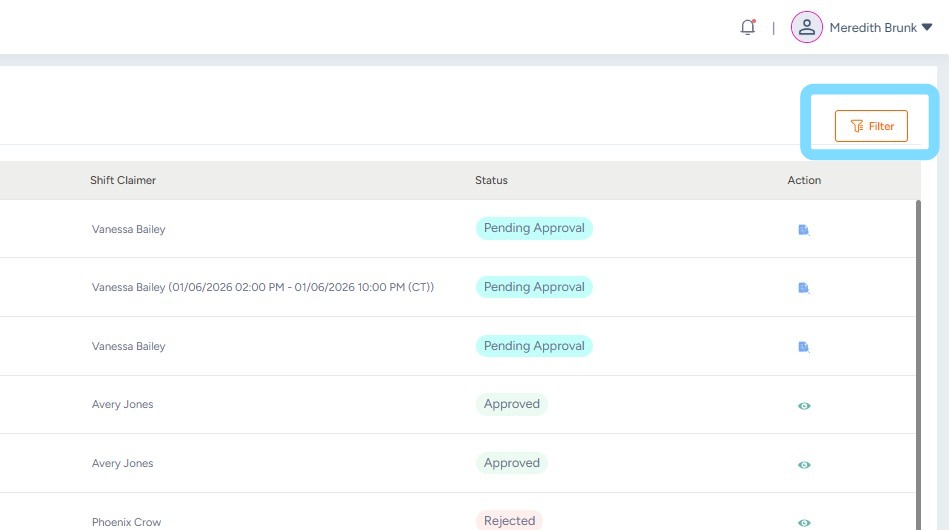The height and width of the screenshot is (530, 949).
Task: Click the Status column header
Action: tap(491, 181)
